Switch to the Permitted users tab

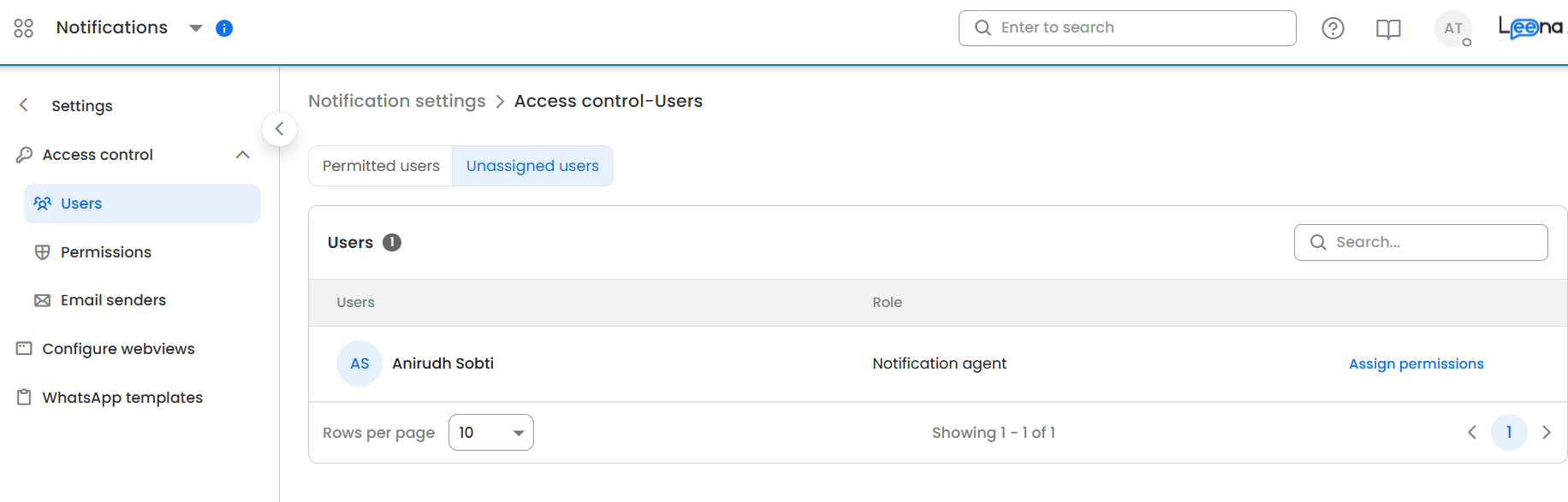(381, 166)
